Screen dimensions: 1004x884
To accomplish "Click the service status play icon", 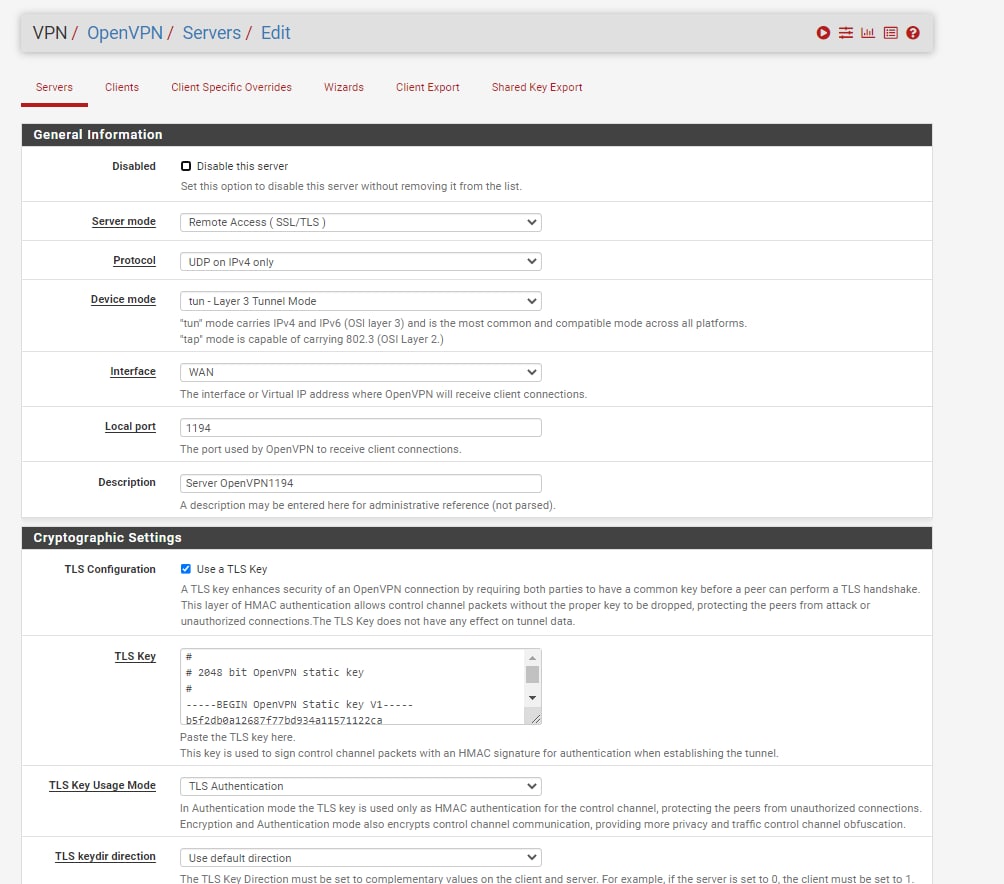I will tap(823, 33).
